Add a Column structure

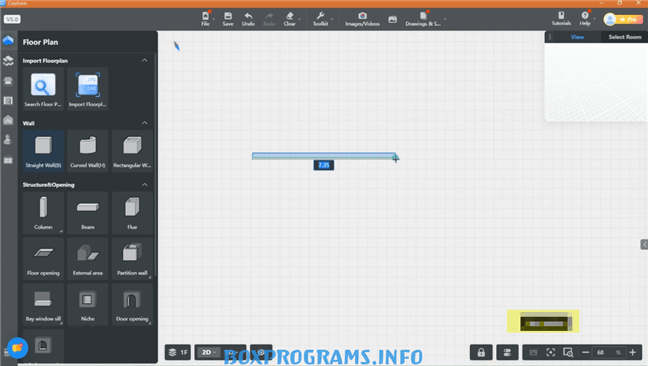click(43, 213)
